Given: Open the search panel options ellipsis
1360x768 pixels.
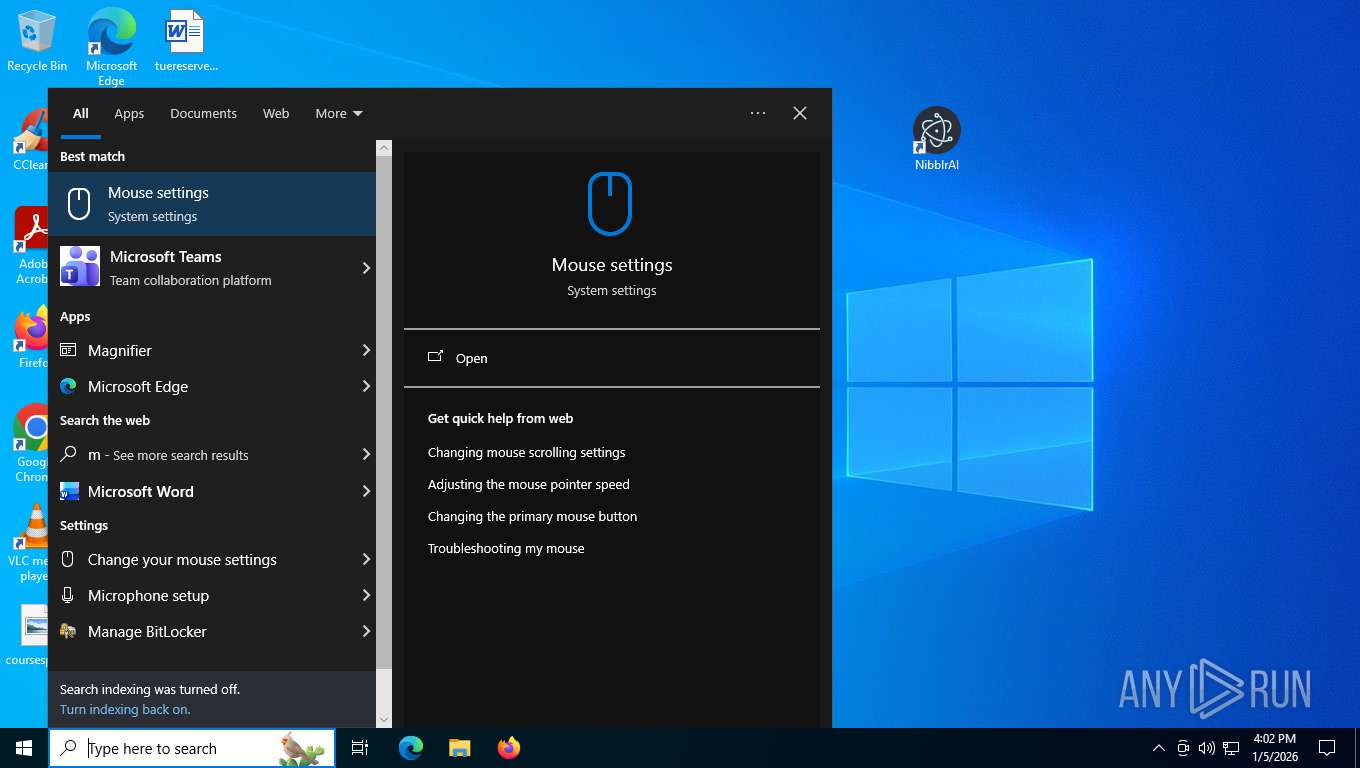Looking at the screenshot, I should [758, 113].
